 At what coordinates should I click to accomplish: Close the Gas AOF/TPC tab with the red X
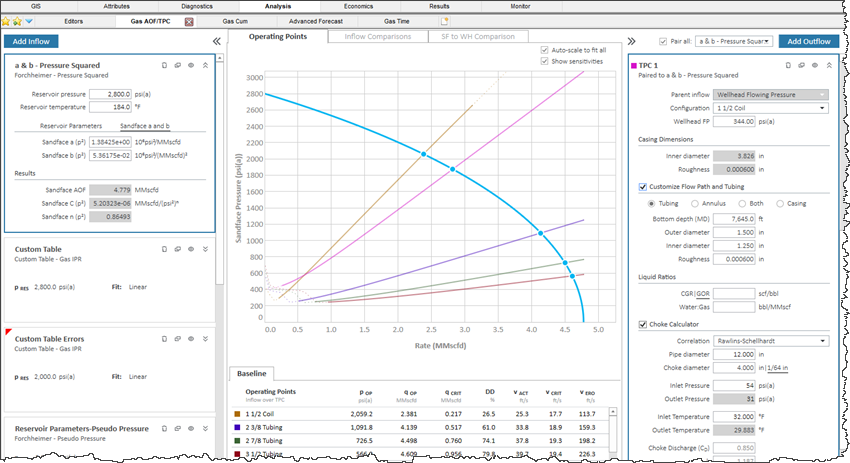click(x=189, y=20)
